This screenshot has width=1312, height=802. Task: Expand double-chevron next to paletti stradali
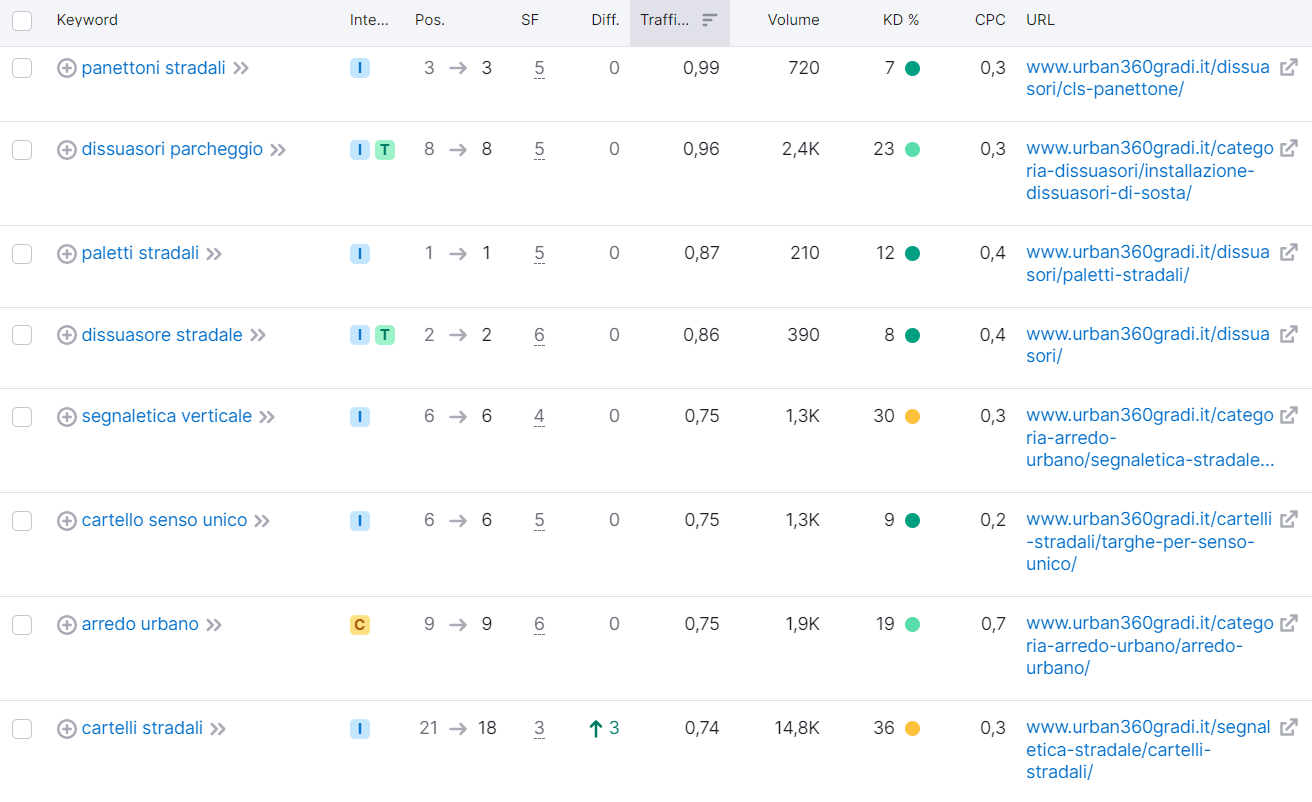[x=214, y=254]
